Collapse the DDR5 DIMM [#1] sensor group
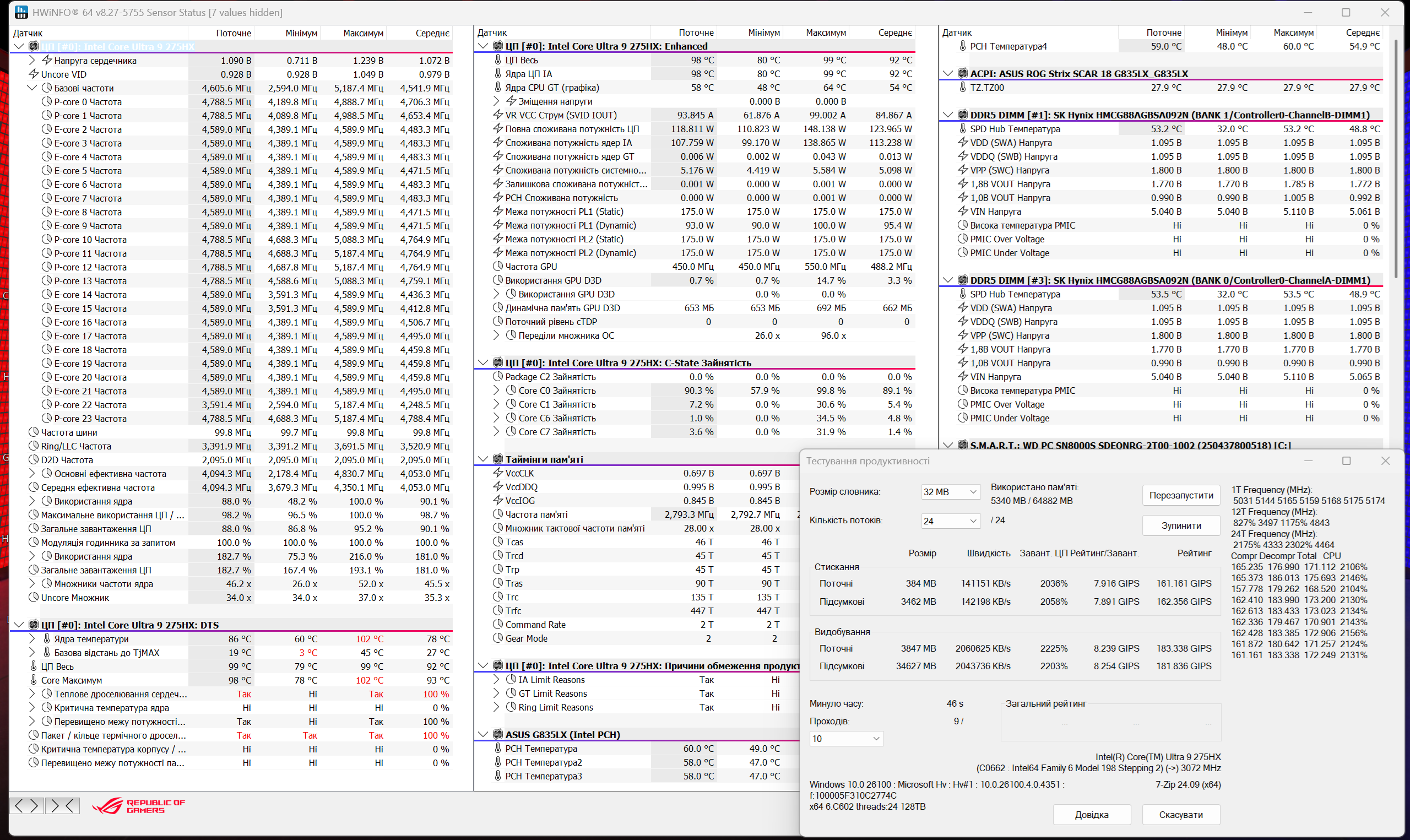This screenshot has height=840, width=1410. tap(948, 115)
